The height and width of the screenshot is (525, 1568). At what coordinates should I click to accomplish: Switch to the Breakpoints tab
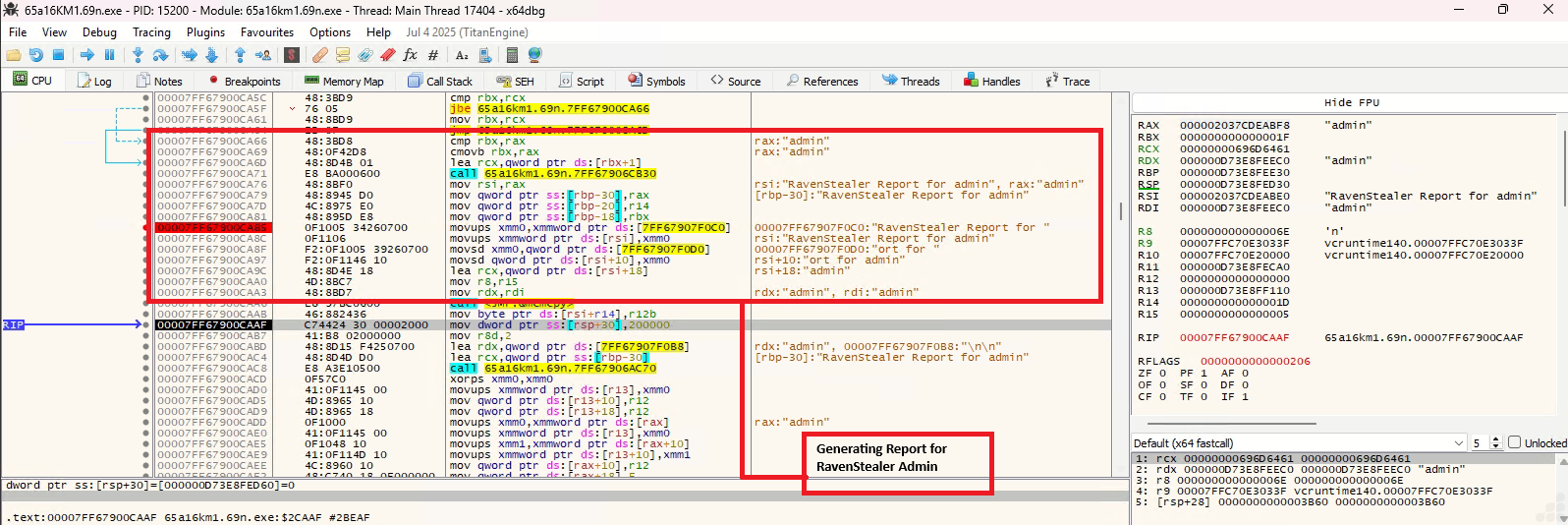click(244, 82)
